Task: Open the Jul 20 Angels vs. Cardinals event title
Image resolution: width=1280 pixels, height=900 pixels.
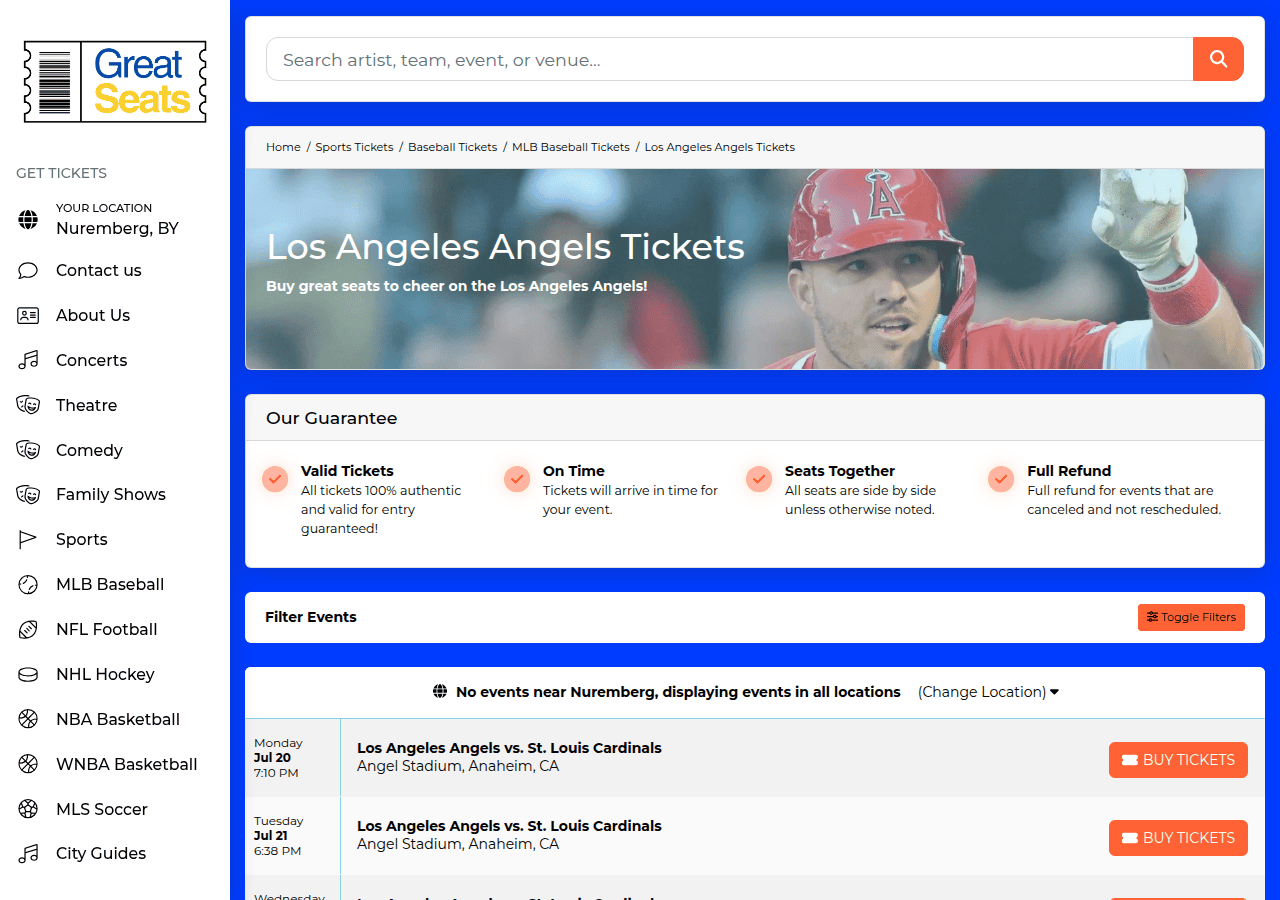Action: 509,748
